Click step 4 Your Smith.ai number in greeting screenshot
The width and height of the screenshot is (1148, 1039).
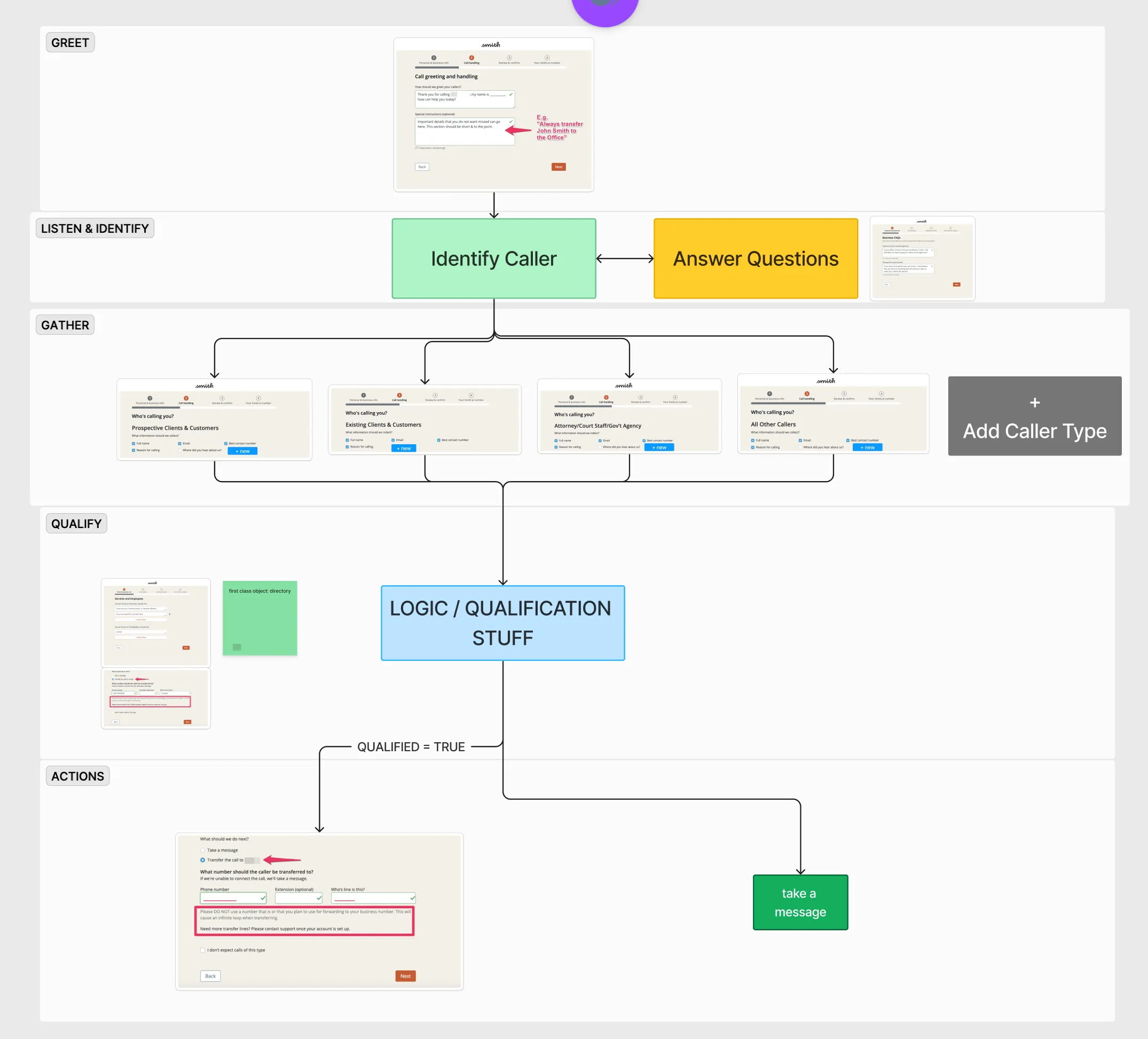pos(547,60)
